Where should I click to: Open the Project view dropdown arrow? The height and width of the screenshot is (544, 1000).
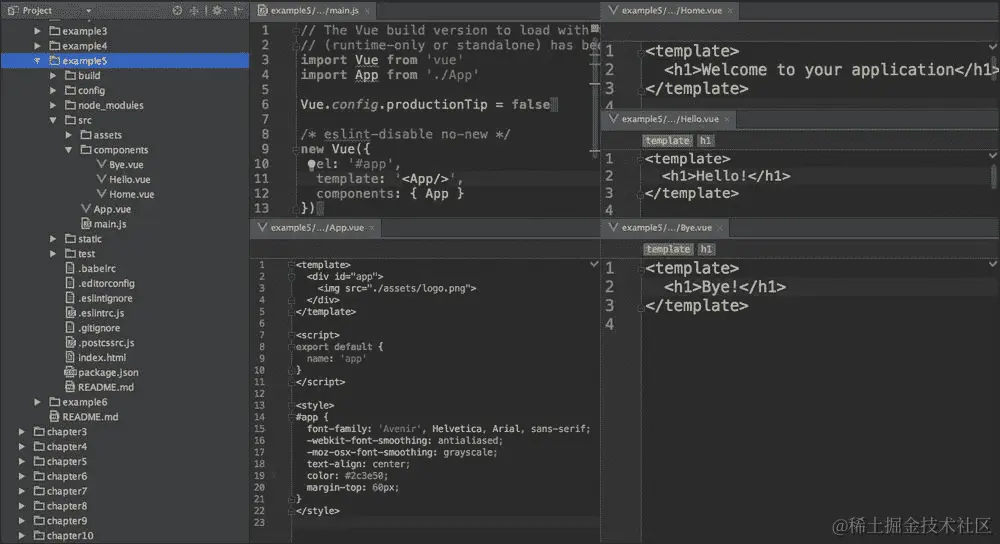[89, 11]
